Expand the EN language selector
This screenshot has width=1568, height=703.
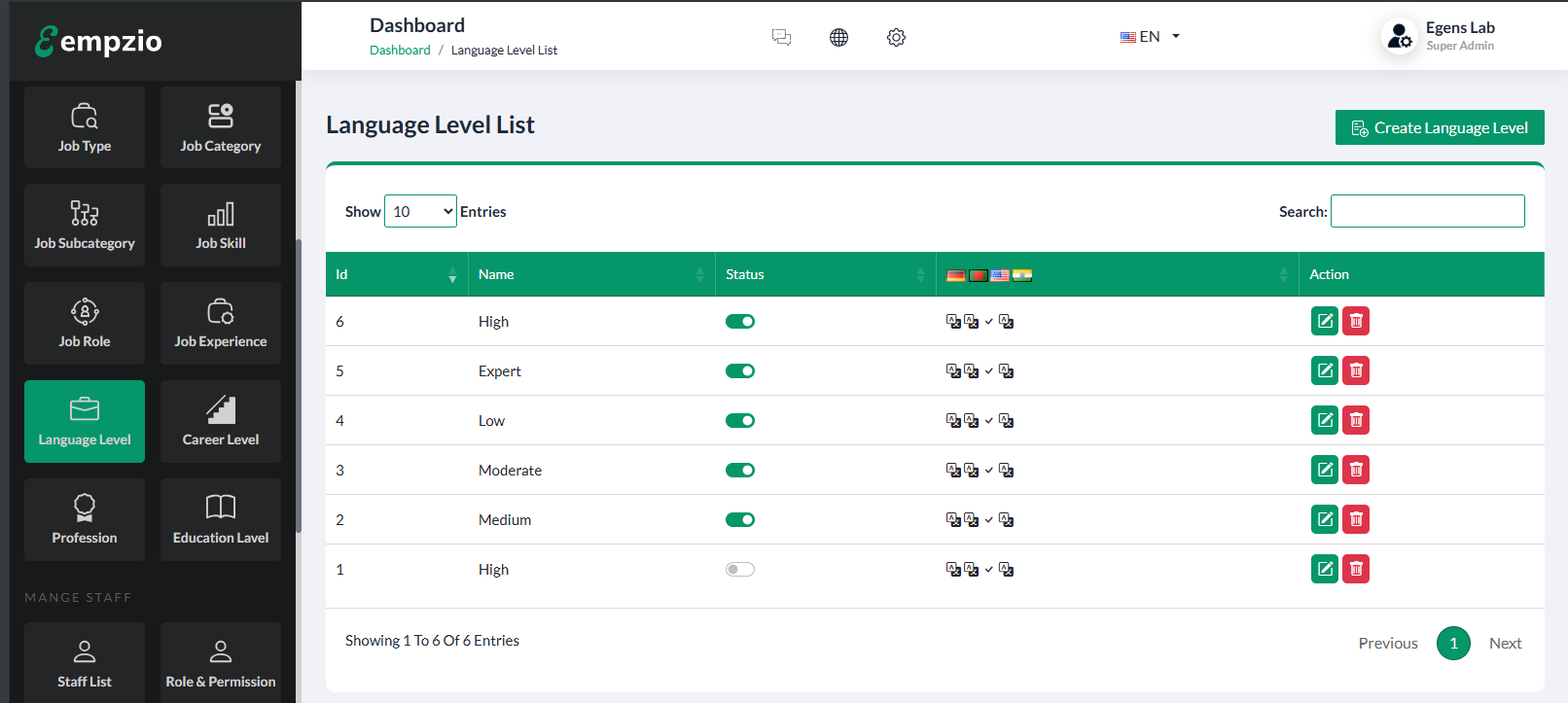coord(1150,37)
